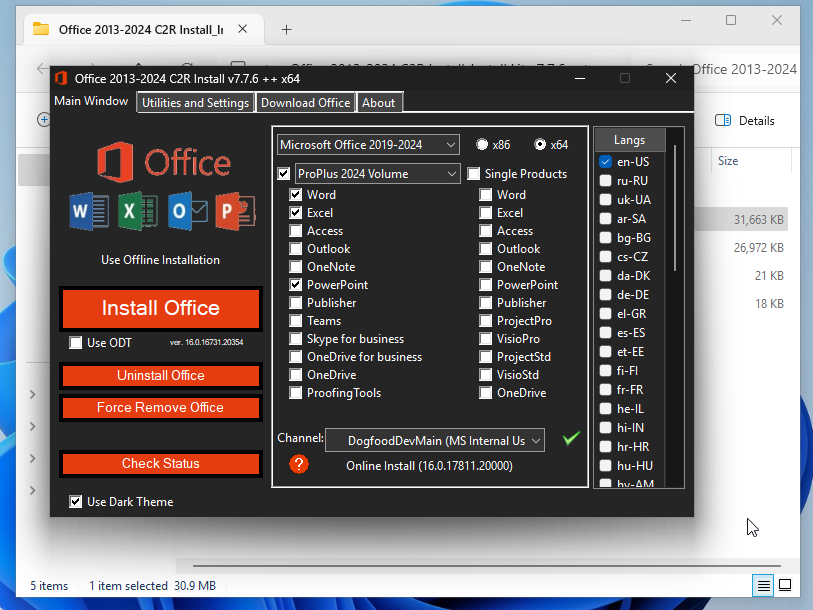Uncheck PowerPoint under ProPlus 2024 Volume
813x610 pixels.
[x=296, y=285]
